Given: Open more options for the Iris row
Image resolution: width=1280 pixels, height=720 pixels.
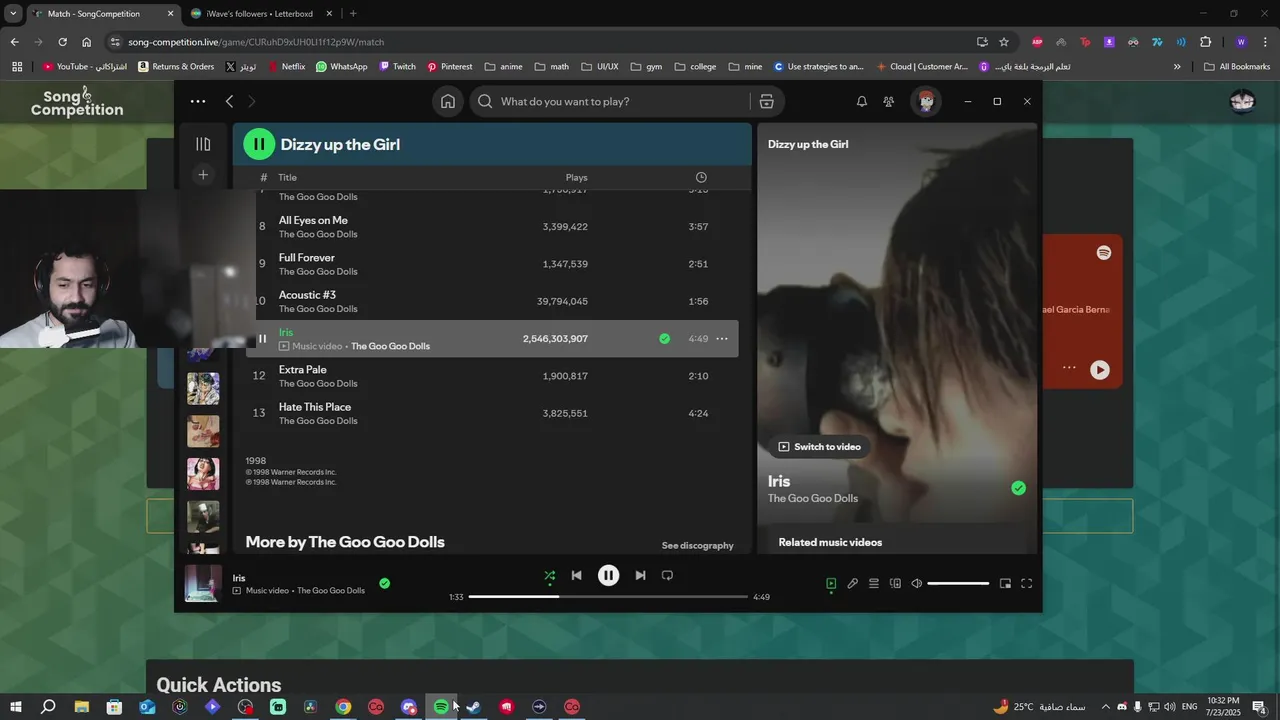Looking at the screenshot, I should pyautogui.click(x=722, y=339).
